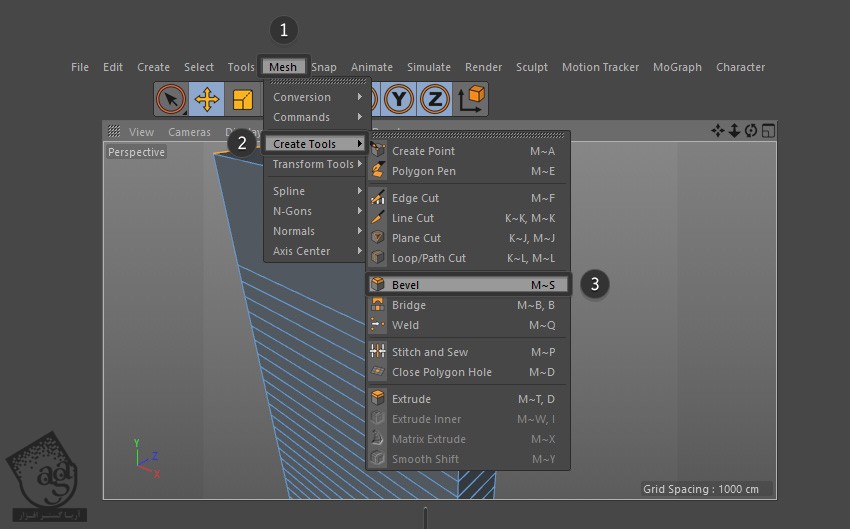
Task: Click the viewport pan arrows icon
Action: (x=718, y=131)
